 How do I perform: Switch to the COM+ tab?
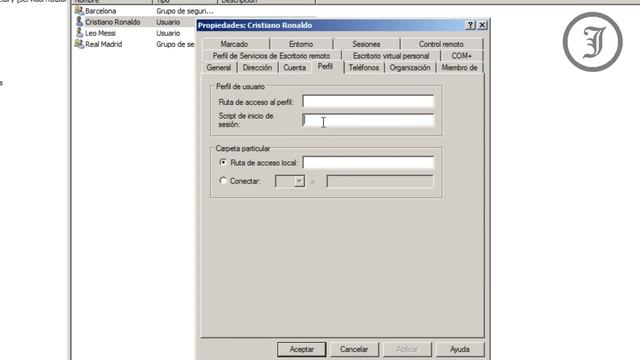462,56
